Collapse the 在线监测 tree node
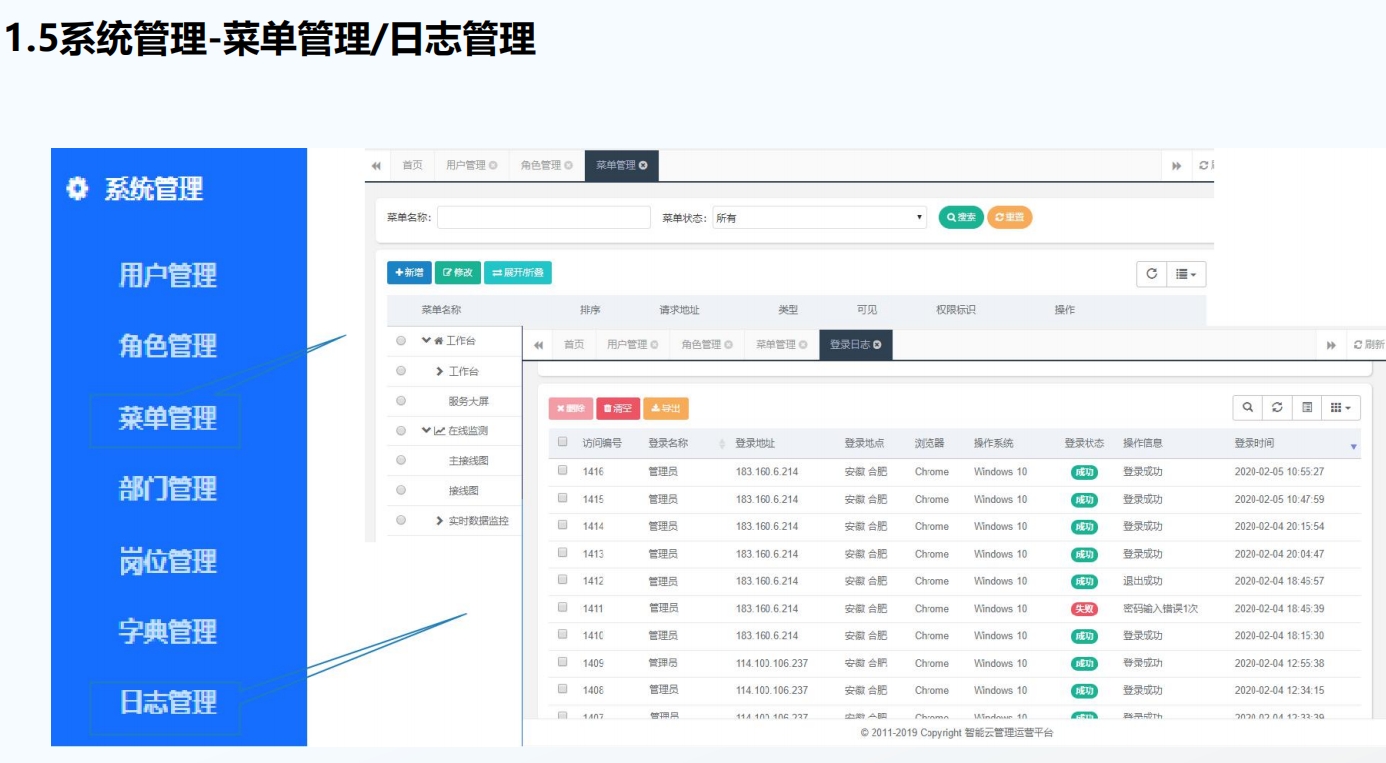 [x=427, y=431]
